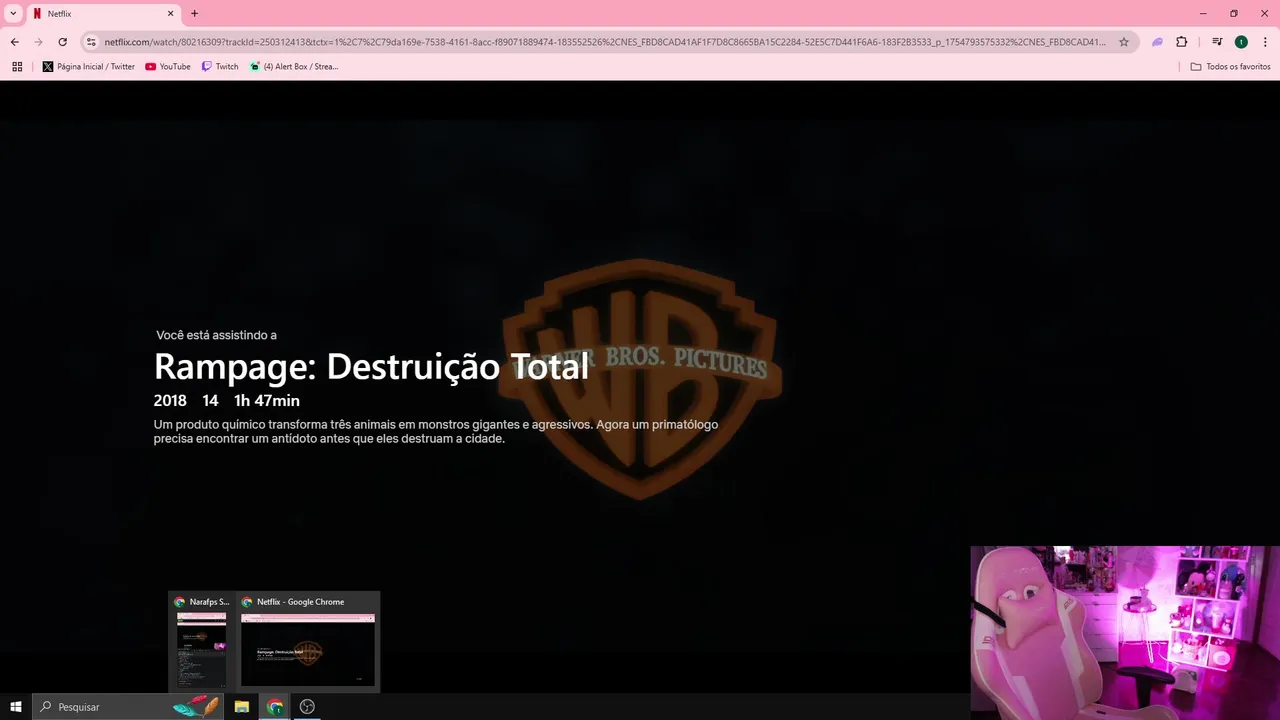
Task: Select the Netflix browser tab
Action: point(103,14)
